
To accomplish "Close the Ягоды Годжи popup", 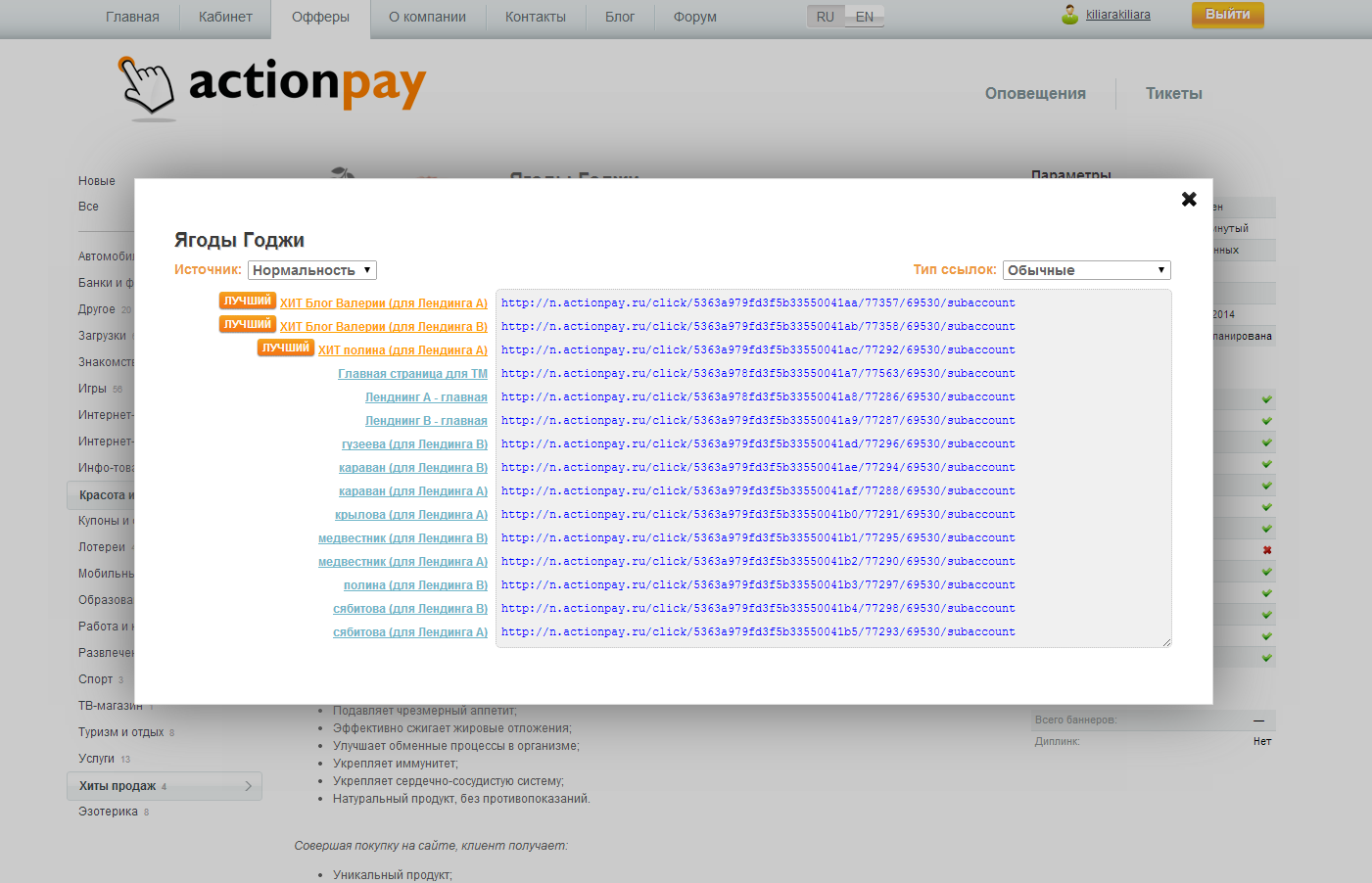I will (x=1189, y=199).
